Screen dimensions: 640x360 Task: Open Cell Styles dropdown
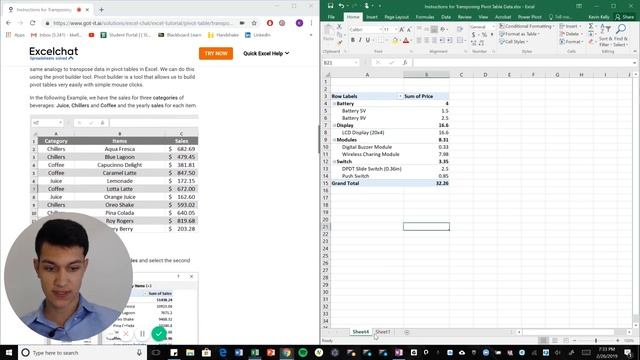[513, 42]
